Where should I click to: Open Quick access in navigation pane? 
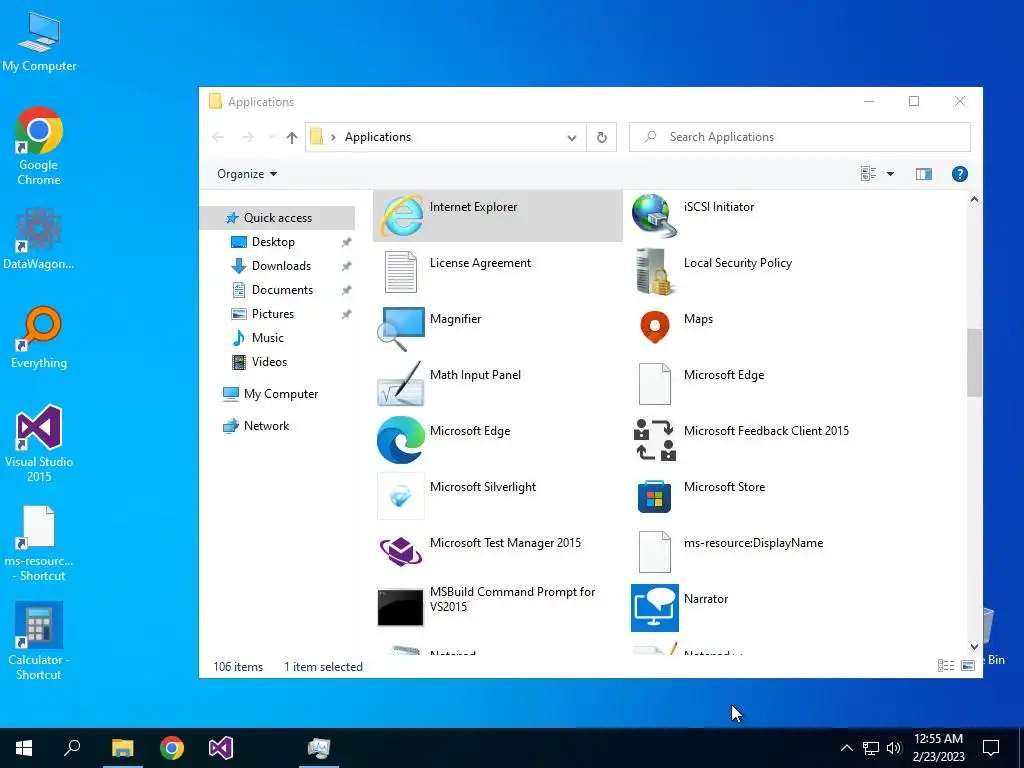tap(278, 218)
